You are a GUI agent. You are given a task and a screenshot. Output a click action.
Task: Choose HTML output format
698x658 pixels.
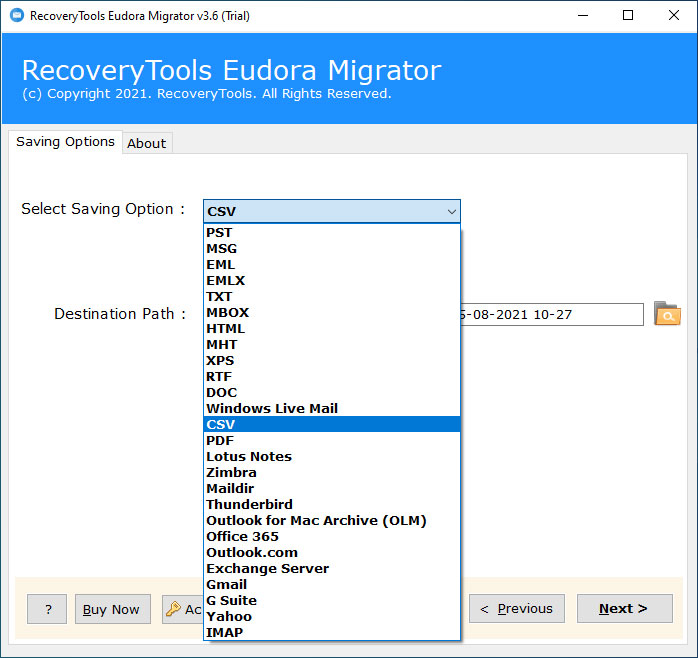click(x=332, y=329)
